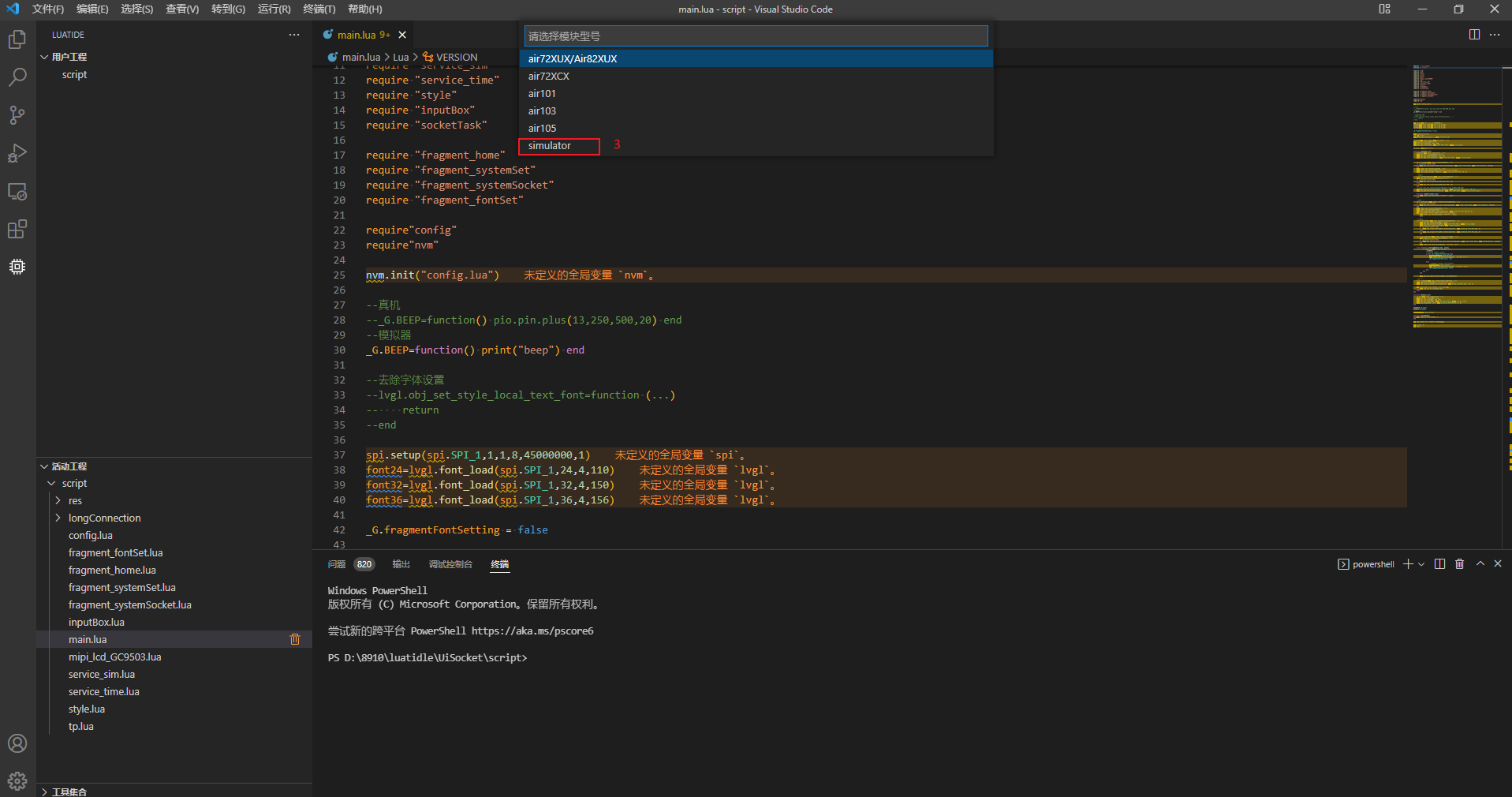Viewport: 1512px width, 797px height.
Task: Select script under 用户工程
Action: [174, 74]
